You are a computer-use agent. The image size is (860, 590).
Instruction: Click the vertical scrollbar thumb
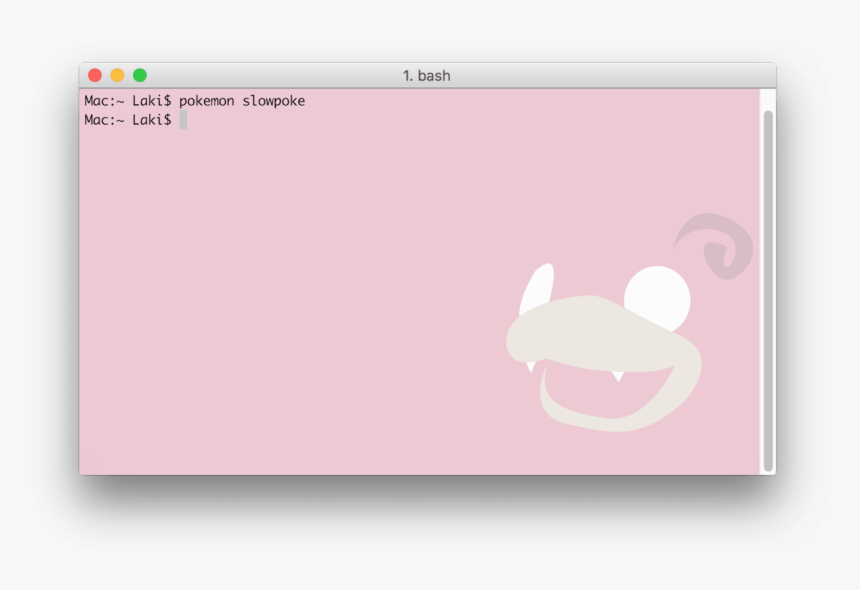tap(768, 291)
